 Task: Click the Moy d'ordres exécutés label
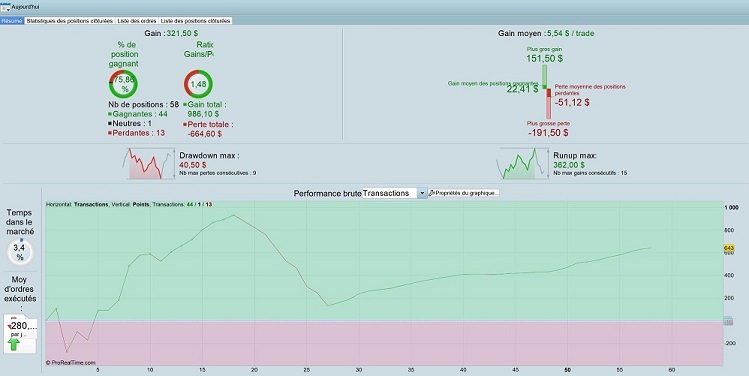click(20, 294)
